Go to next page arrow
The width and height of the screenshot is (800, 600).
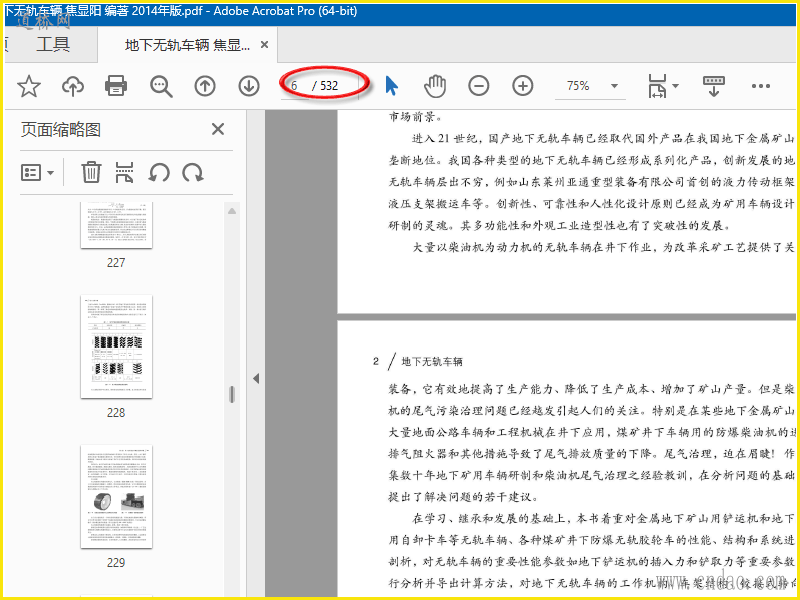(248, 86)
